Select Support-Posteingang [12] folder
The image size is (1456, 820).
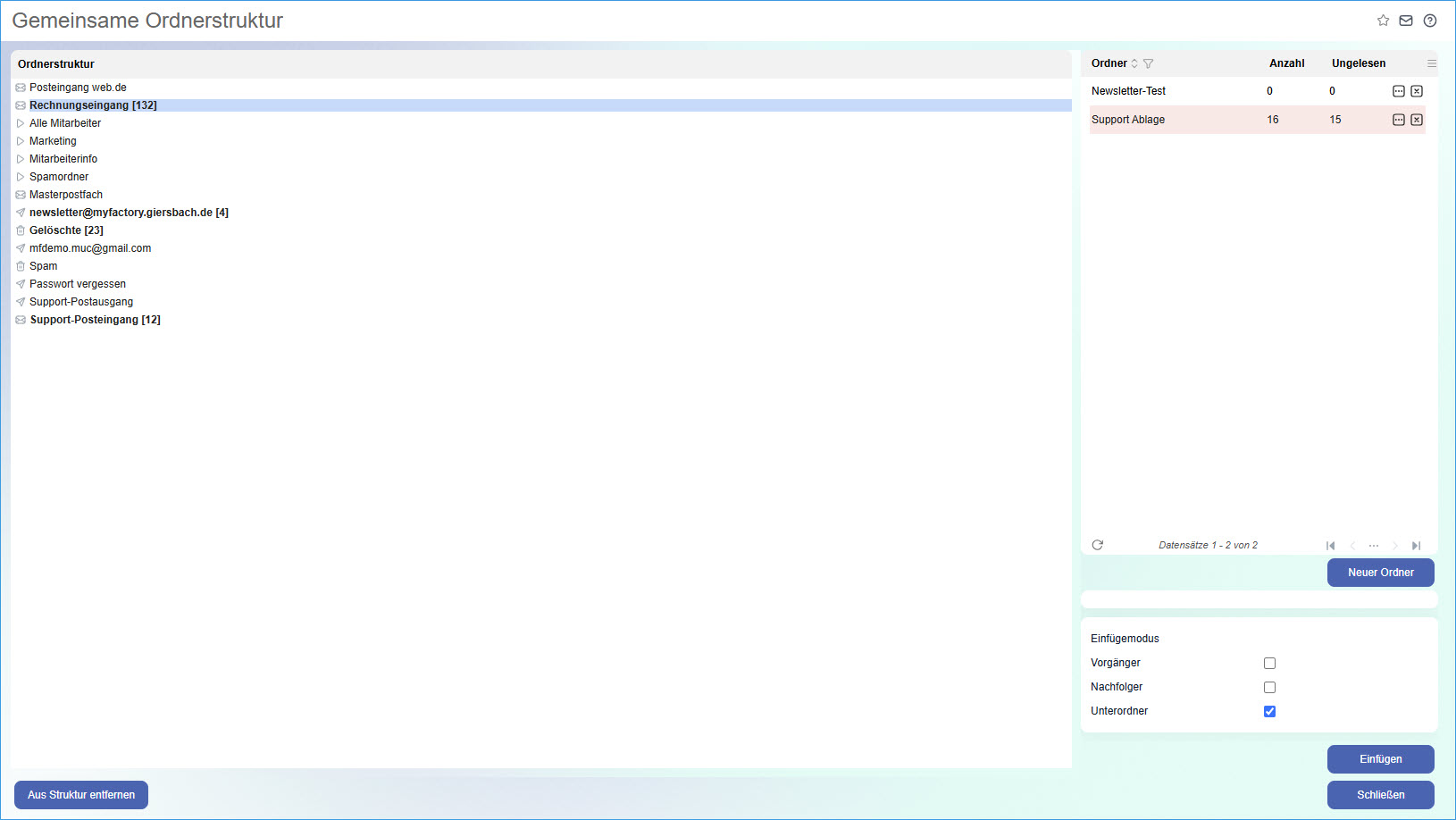95,320
